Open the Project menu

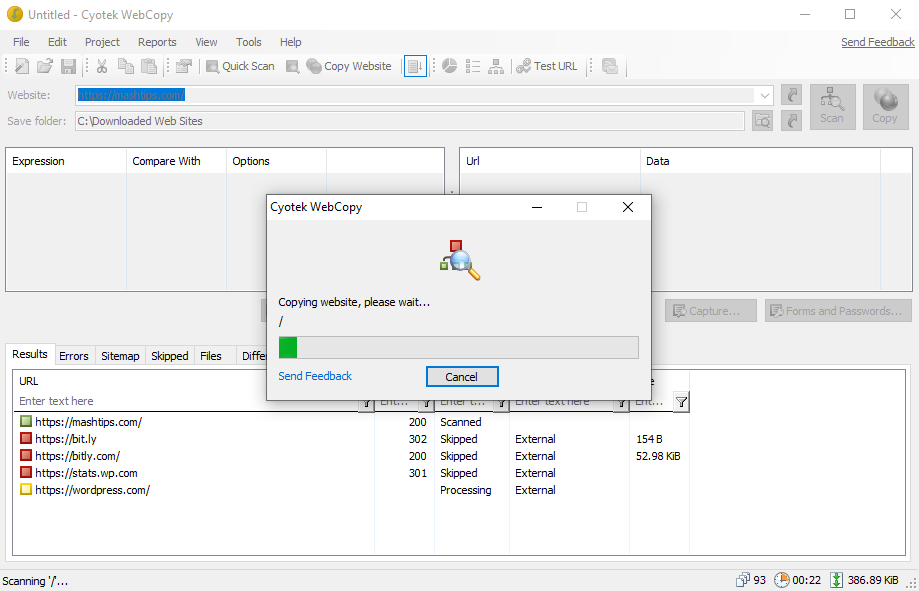coord(102,42)
